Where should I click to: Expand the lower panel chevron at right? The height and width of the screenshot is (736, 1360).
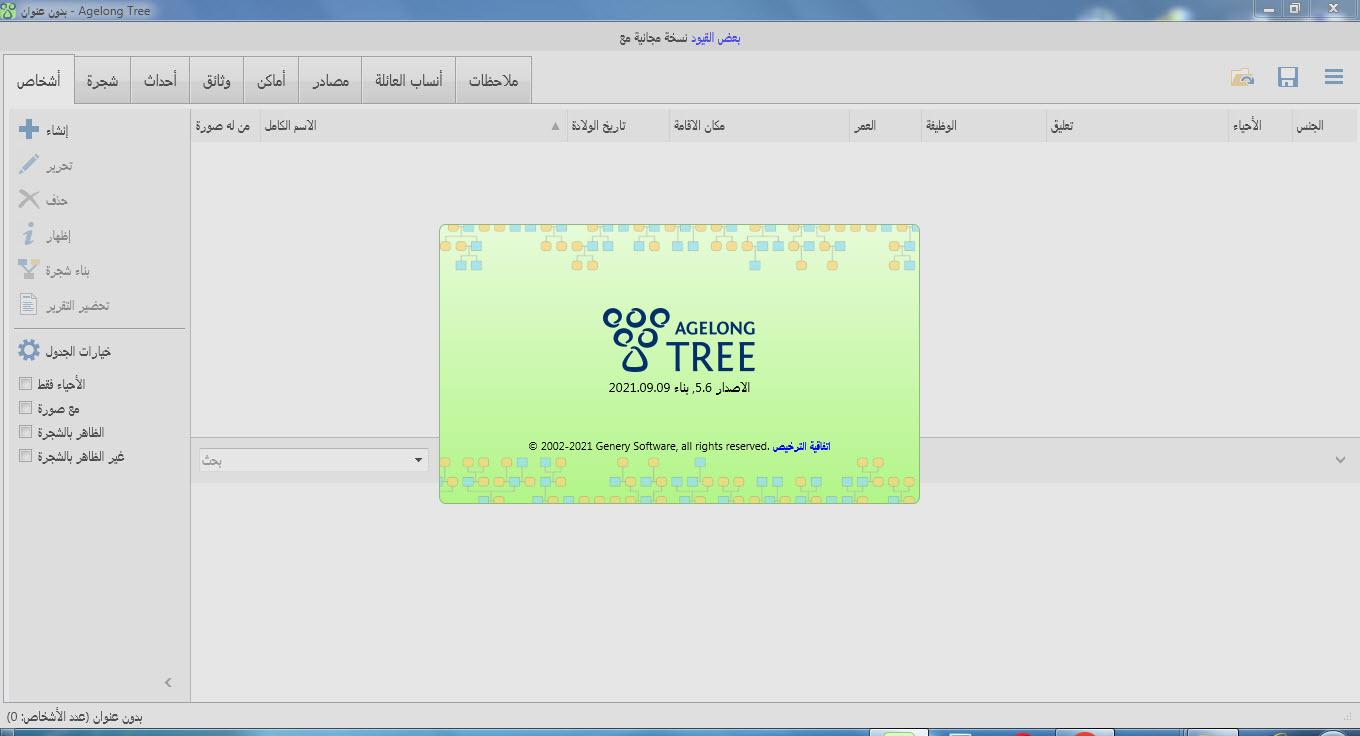(x=1341, y=460)
